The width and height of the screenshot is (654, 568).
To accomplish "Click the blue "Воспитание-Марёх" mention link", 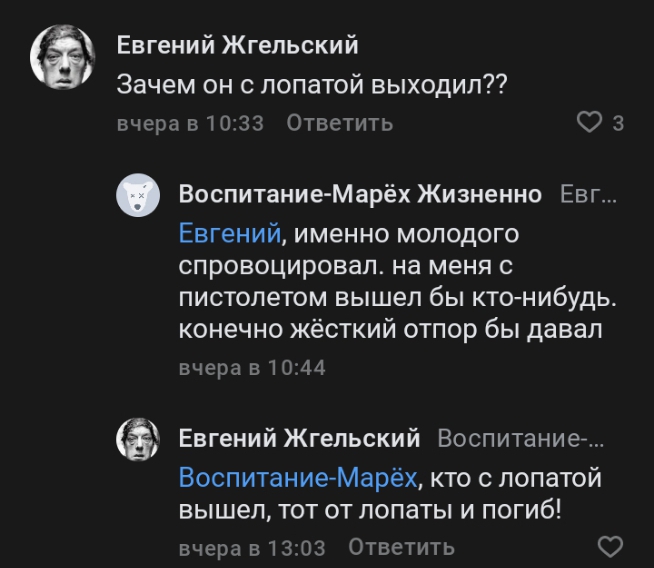I will tap(297, 478).
